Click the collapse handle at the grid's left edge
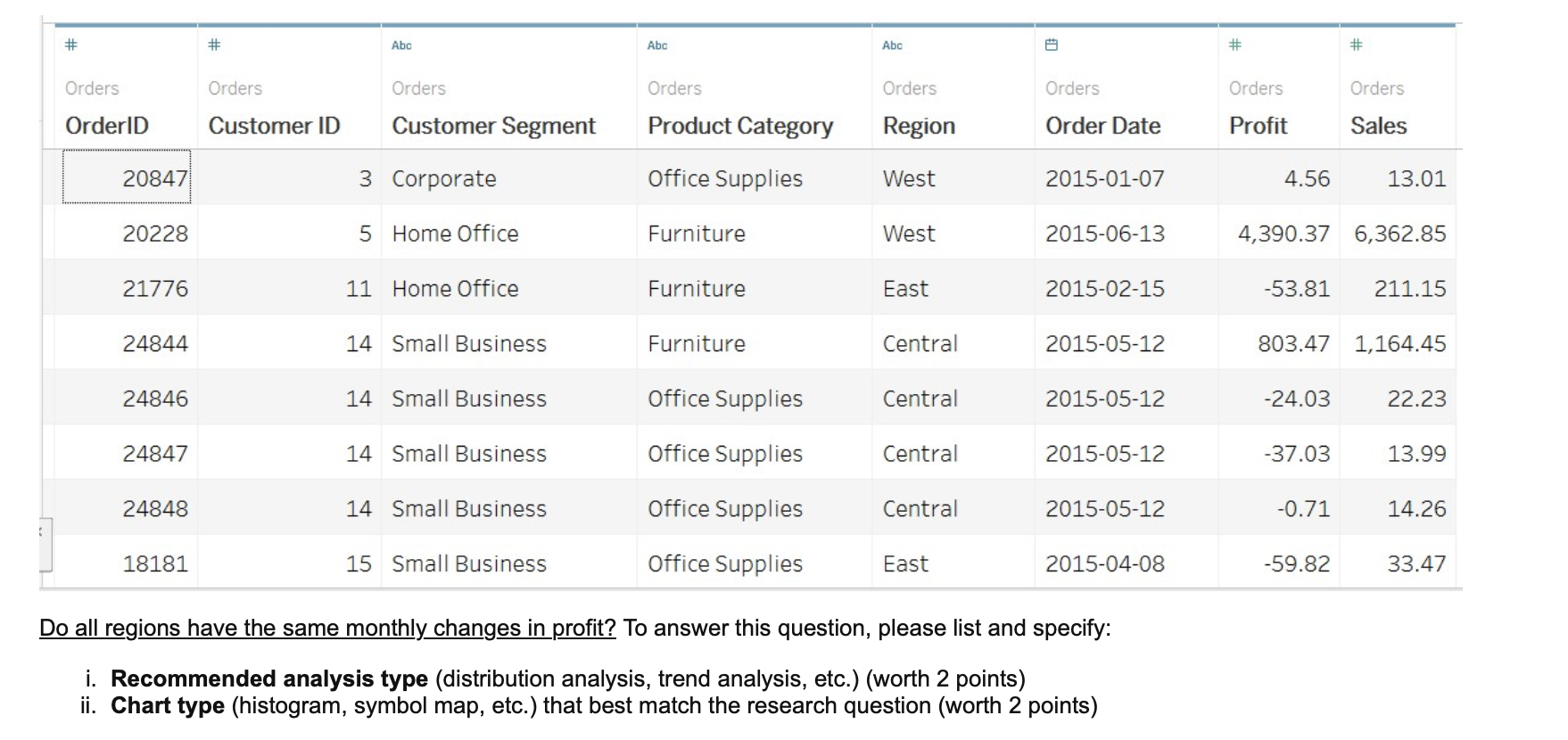Image resolution: width=1568 pixels, height=740 pixels. [x=45, y=544]
